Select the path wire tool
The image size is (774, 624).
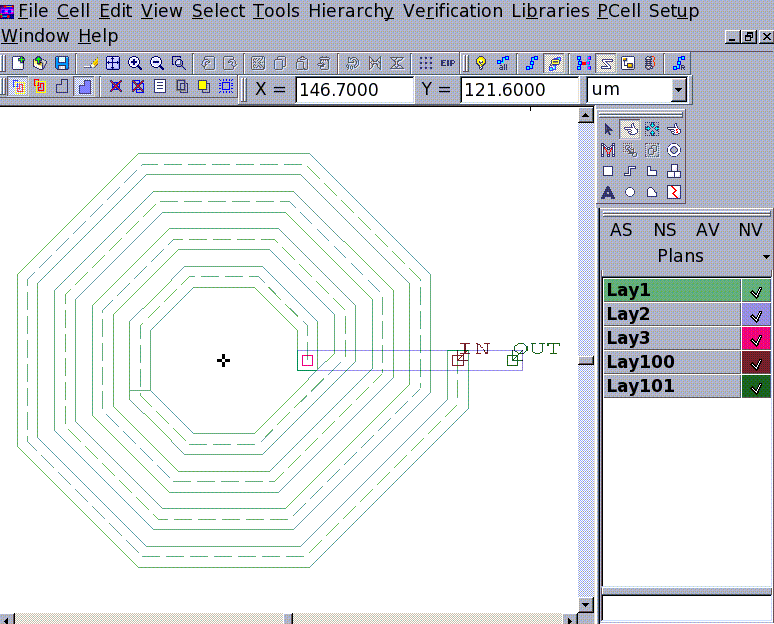click(x=630, y=171)
